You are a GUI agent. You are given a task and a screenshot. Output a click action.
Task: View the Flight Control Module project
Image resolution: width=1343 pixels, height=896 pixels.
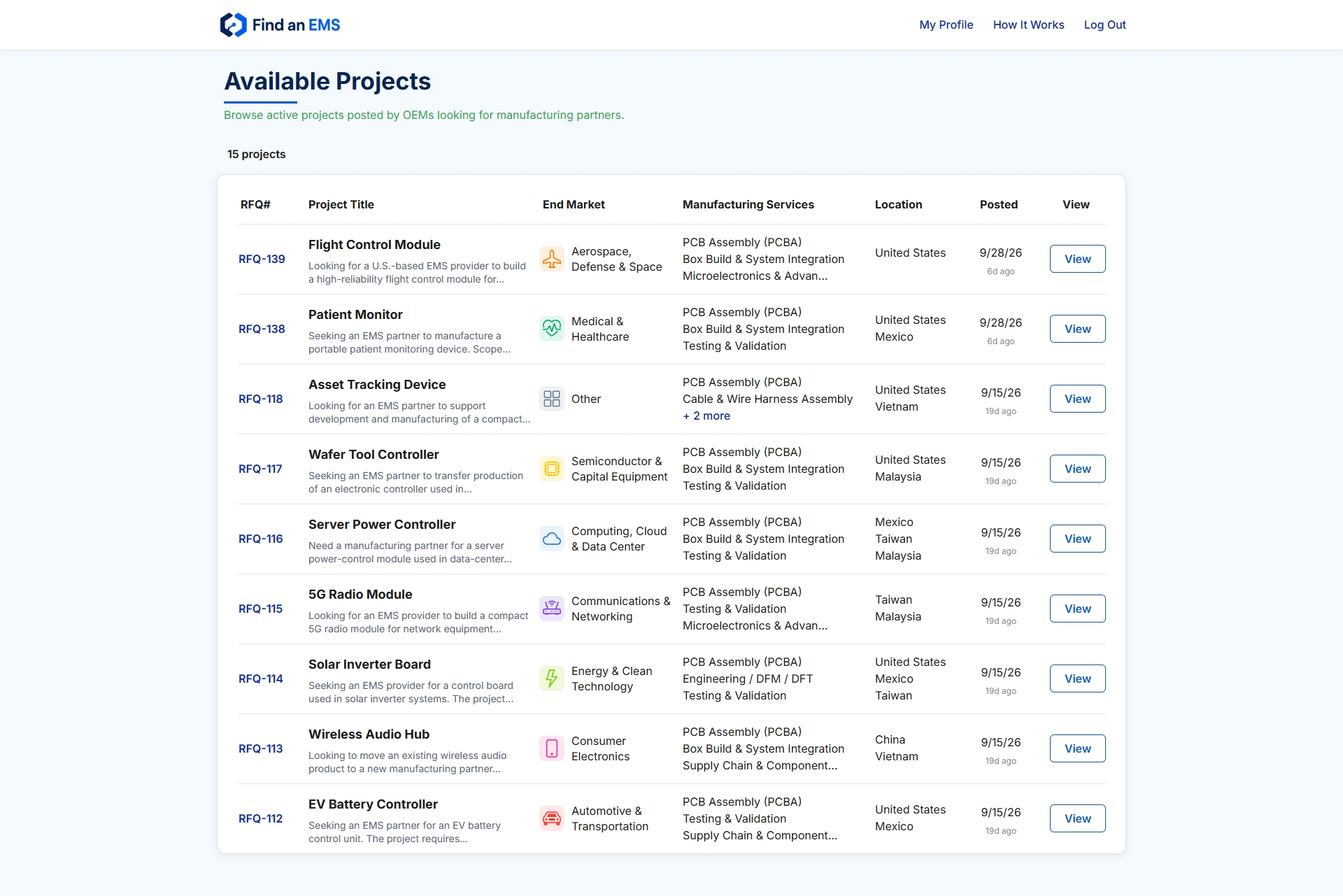[1077, 259]
